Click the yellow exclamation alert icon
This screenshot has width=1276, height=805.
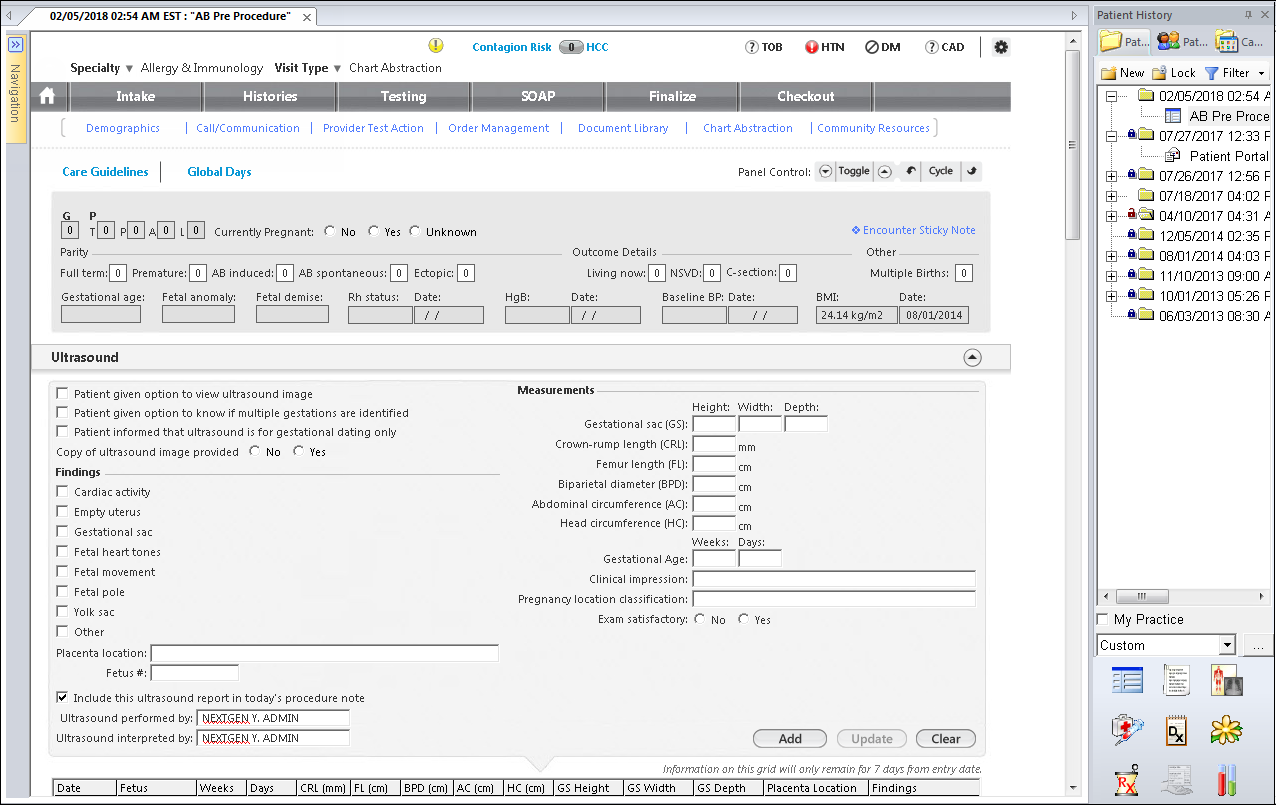point(436,46)
